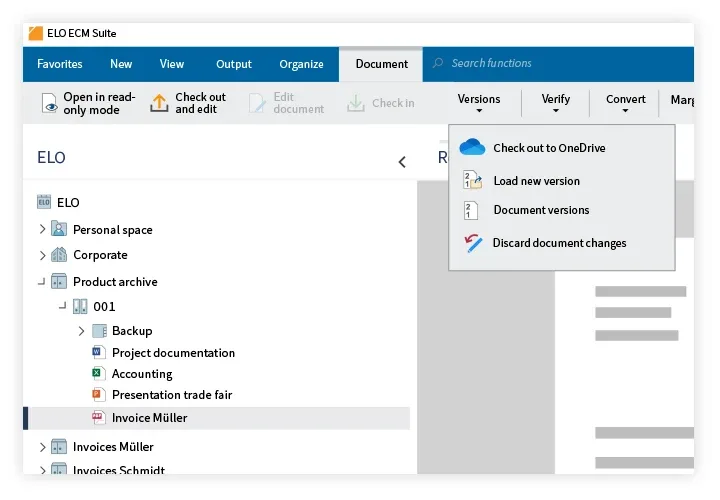
Task: Switch to the Output ribbon tab
Action: coord(234,64)
